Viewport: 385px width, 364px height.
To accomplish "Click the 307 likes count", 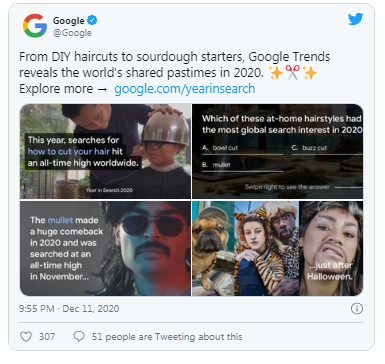I will 47,336.
